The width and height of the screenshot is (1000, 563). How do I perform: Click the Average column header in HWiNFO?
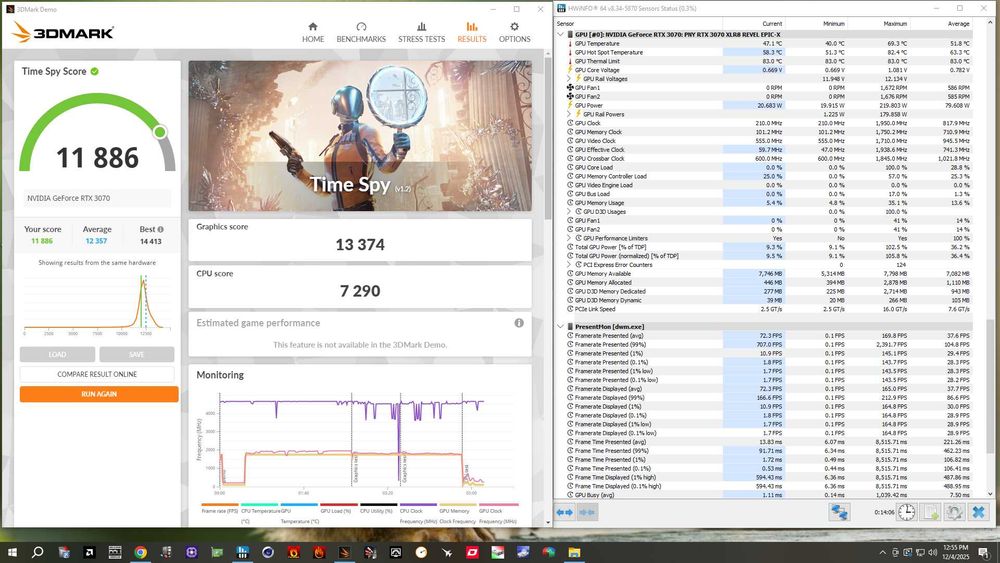[x=959, y=24]
